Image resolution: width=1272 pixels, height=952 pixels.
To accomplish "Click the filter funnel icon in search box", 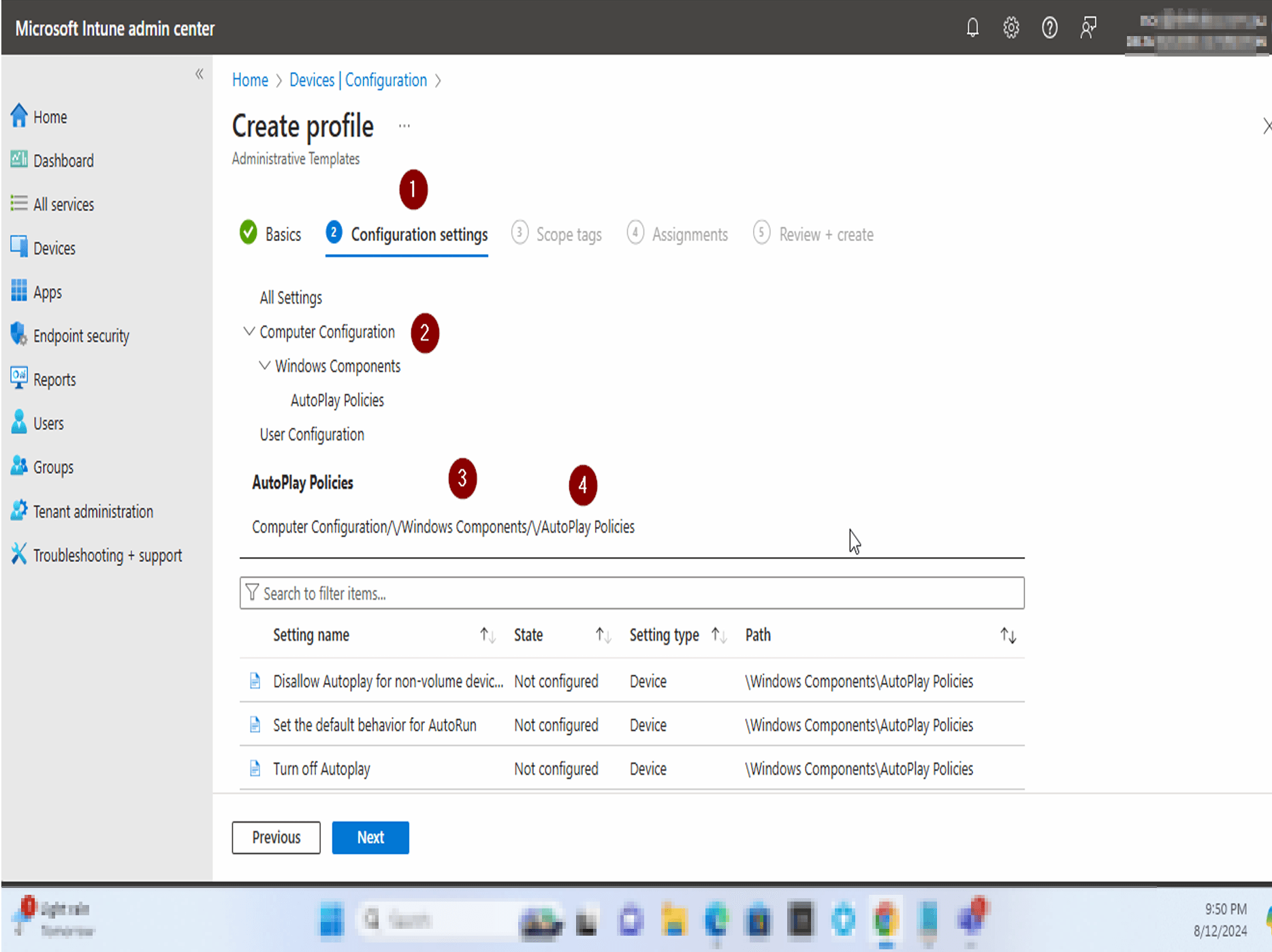I will pyautogui.click(x=252, y=592).
